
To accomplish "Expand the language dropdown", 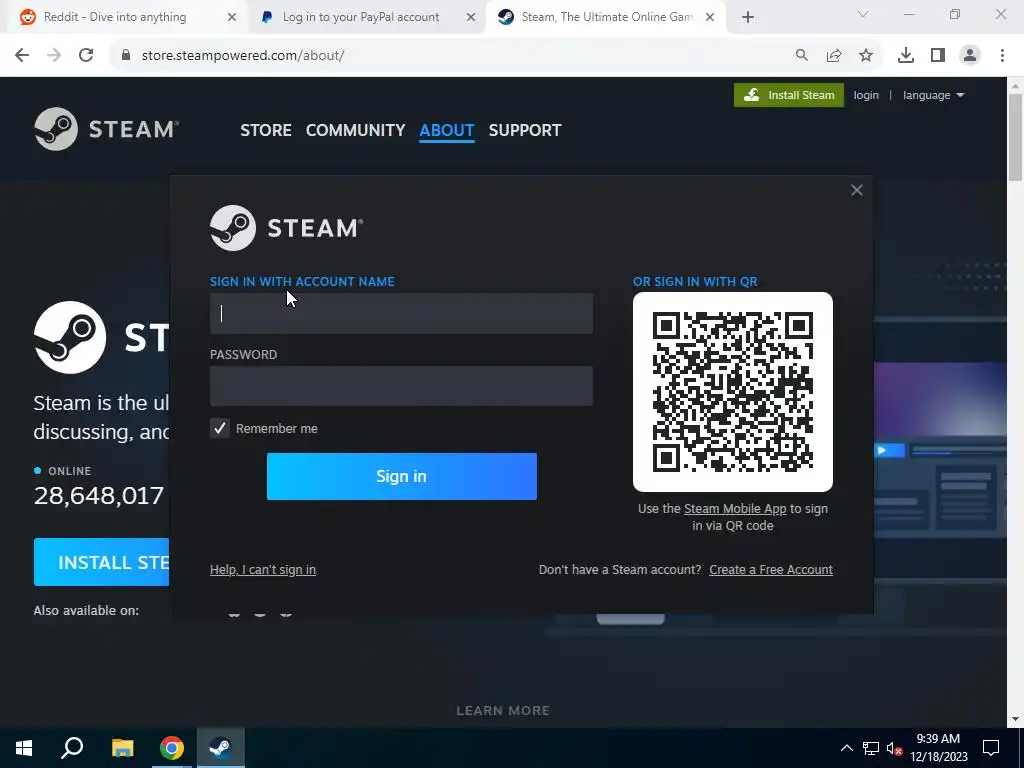I will click(x=933, y=95).
